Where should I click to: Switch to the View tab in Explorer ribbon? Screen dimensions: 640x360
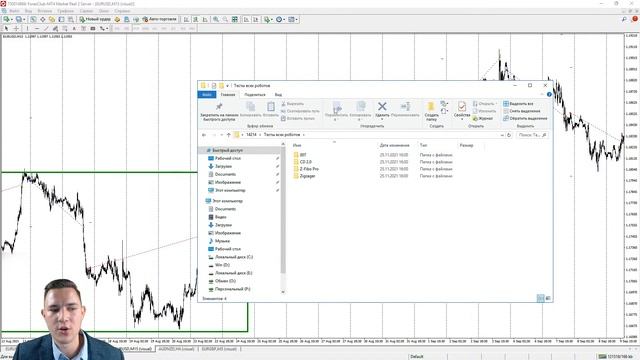tap(278, 95)
